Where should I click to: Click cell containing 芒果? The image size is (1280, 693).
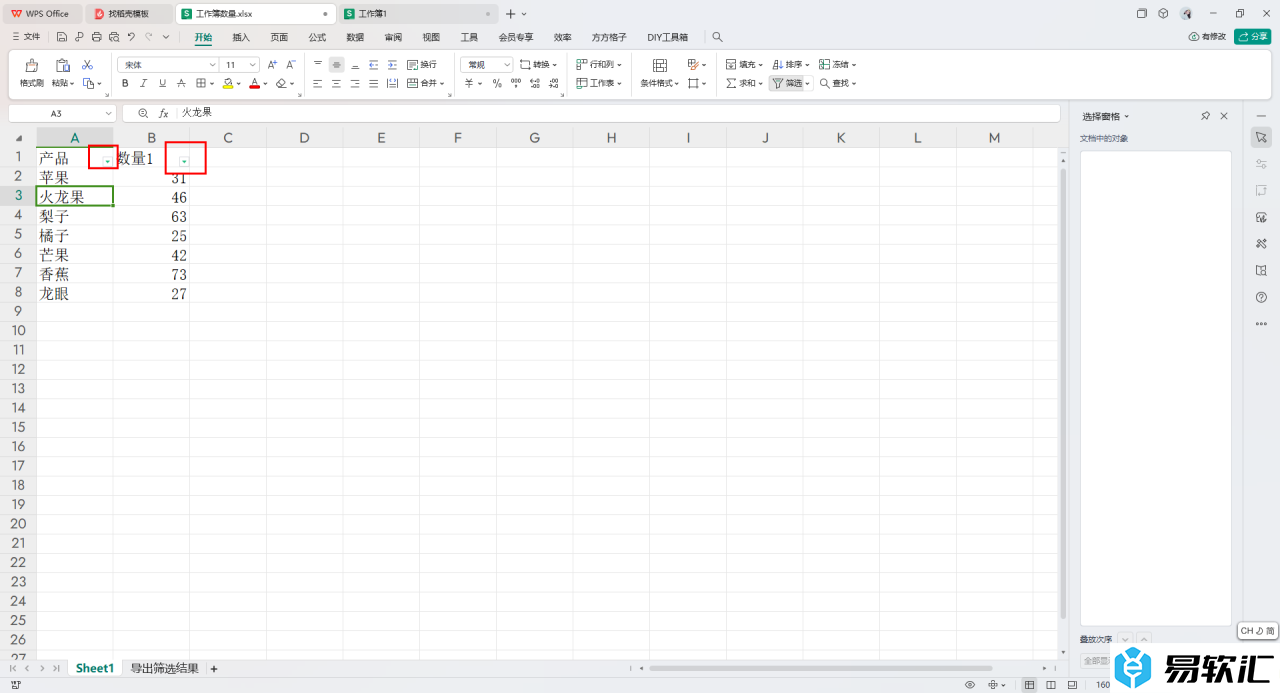(x=74, y=255)
